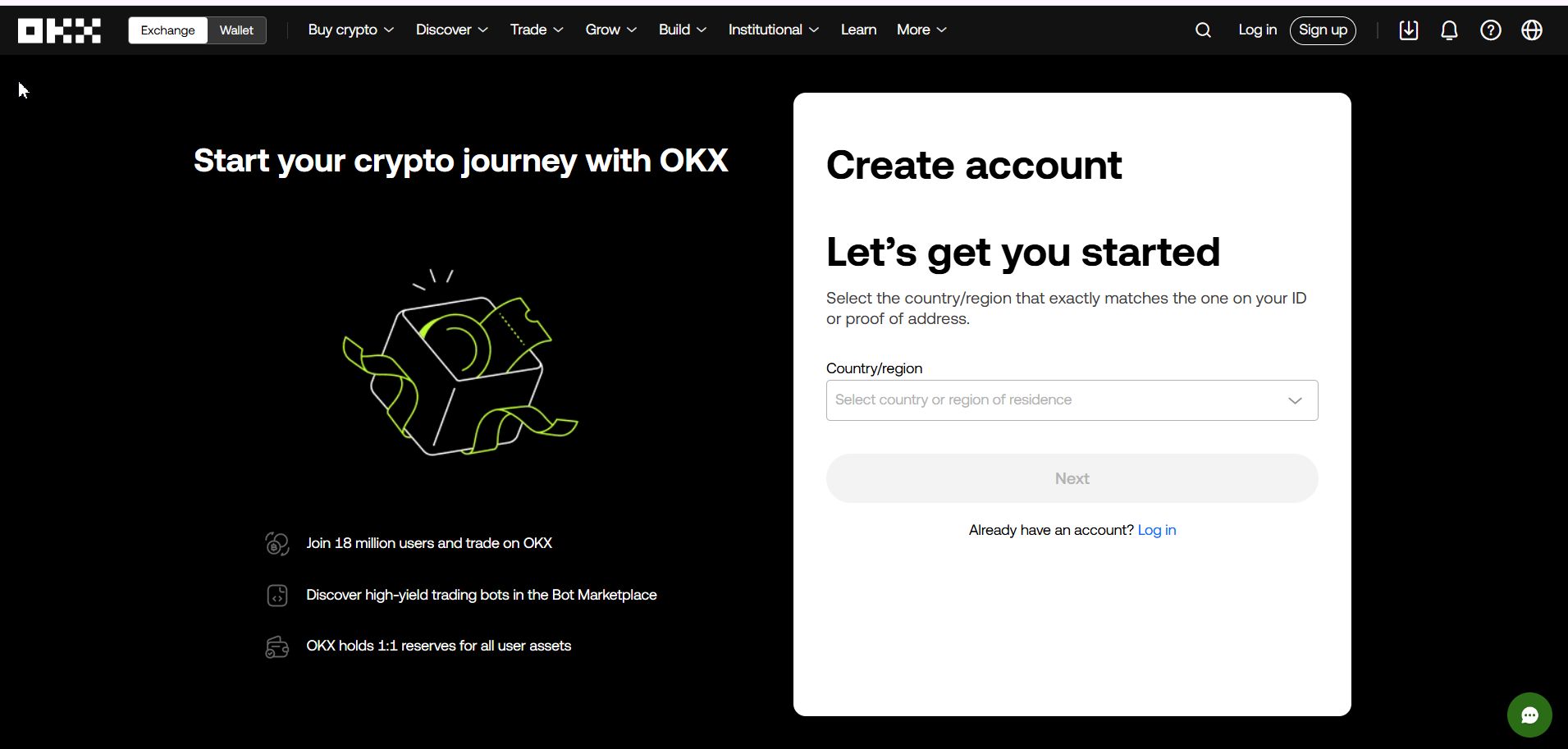This screenshot has width=1568, height=749.
Task: Click Log in link below Next
Action: tap(1157, 530)
